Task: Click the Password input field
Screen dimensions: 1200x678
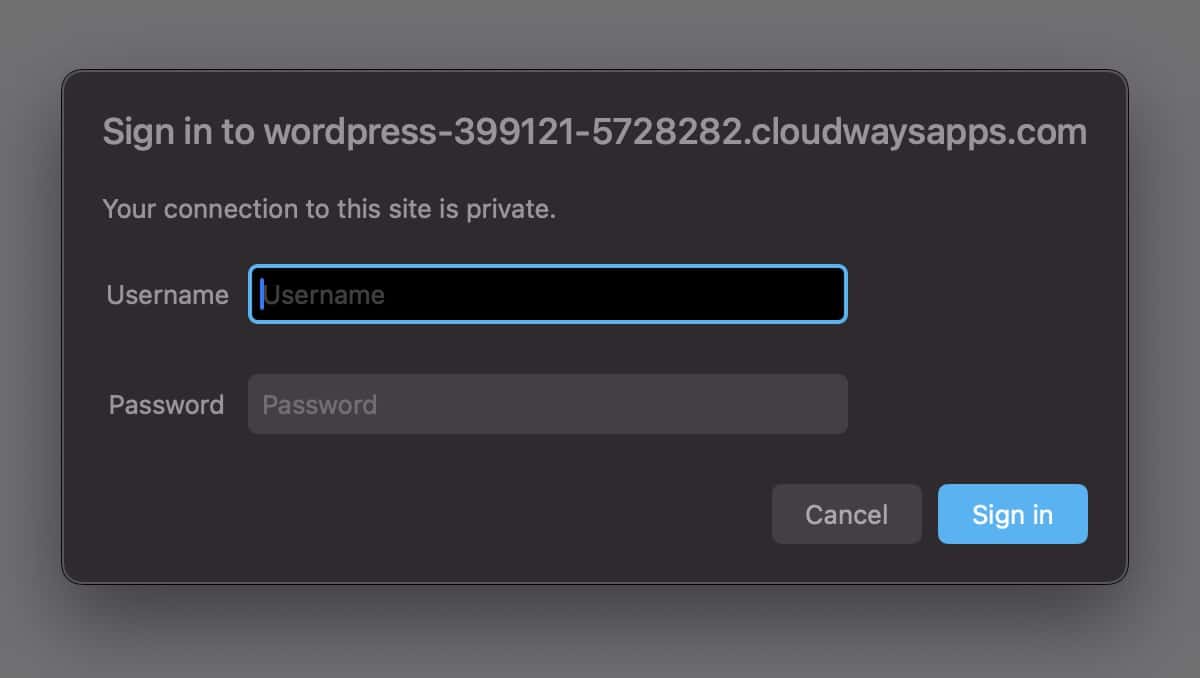Action: coord(548,404)
